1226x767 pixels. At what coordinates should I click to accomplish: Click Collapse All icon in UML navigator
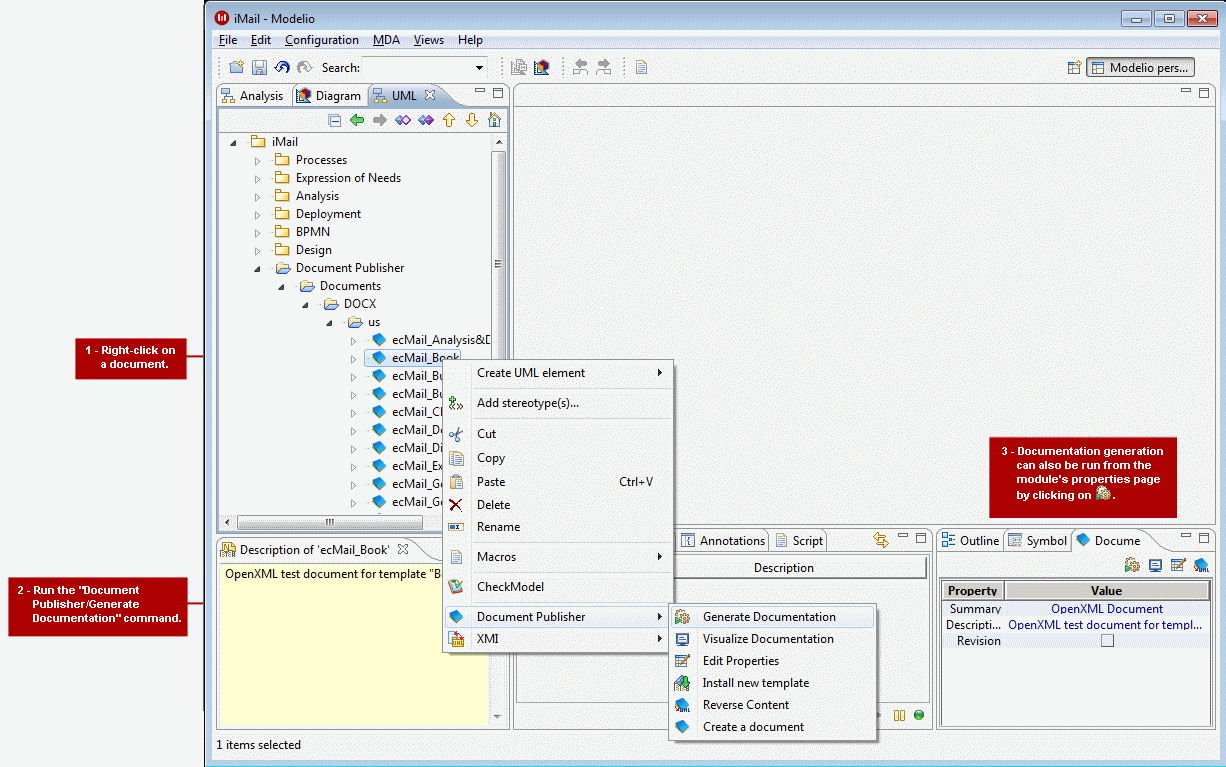(x=335, y=120)
